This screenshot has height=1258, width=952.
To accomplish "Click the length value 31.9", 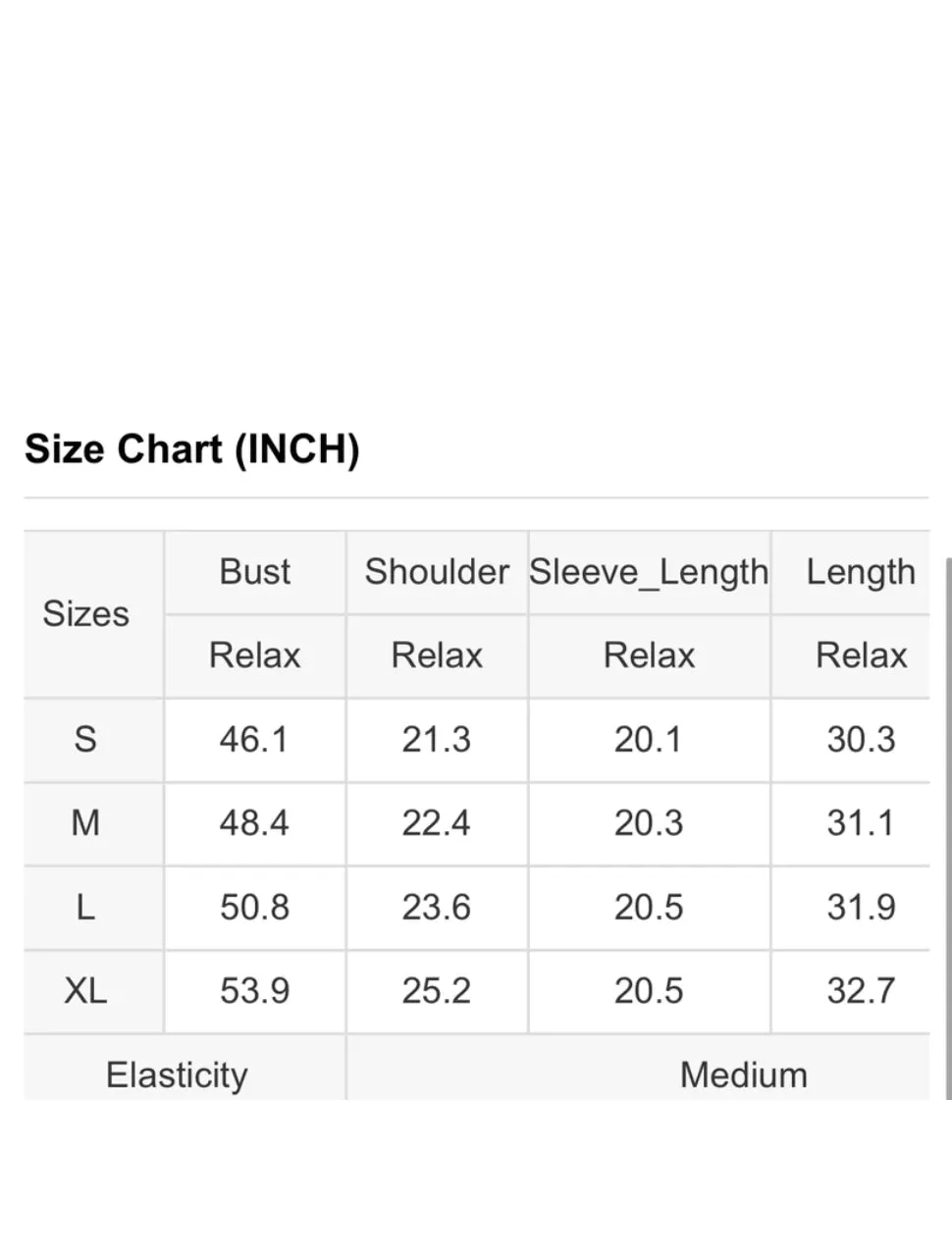I will [861, 907].
